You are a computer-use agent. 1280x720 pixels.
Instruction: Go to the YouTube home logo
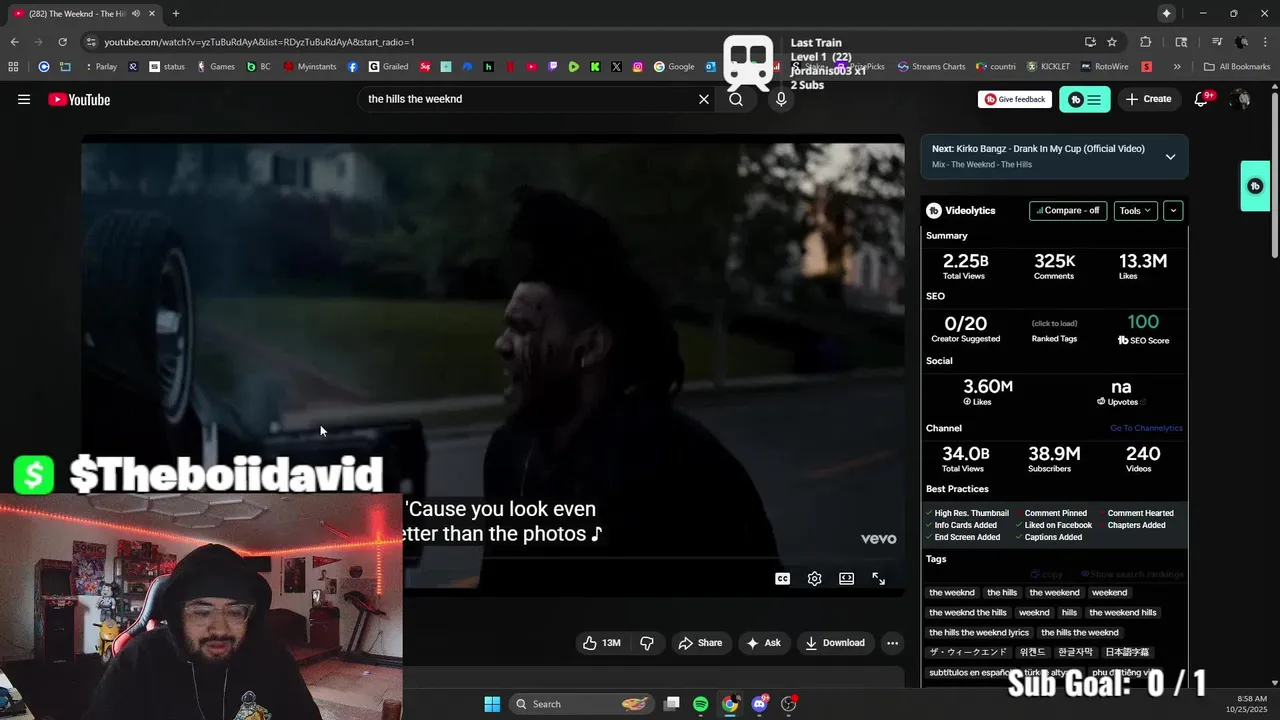[79, 99]
